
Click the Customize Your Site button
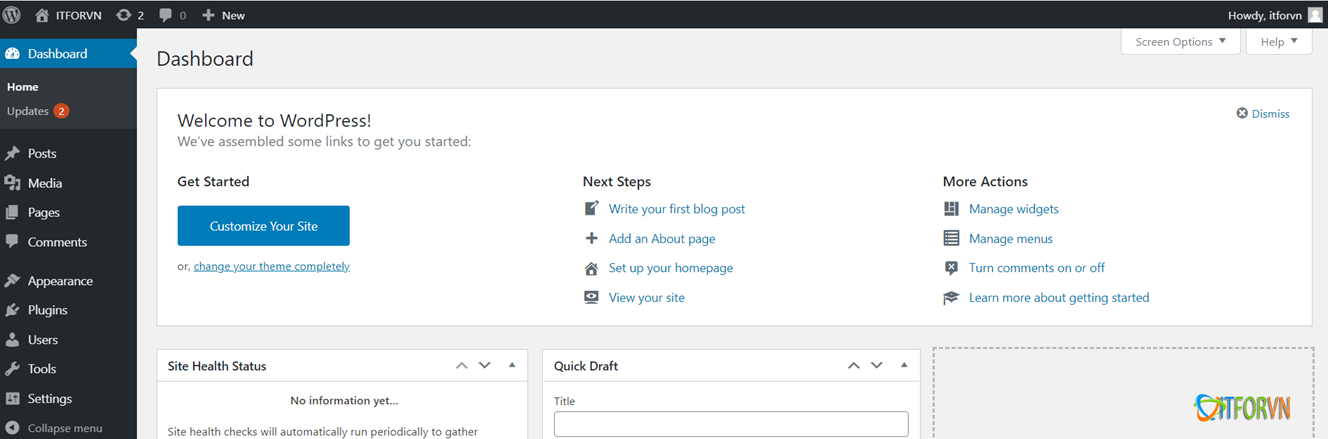click(263, 226)
